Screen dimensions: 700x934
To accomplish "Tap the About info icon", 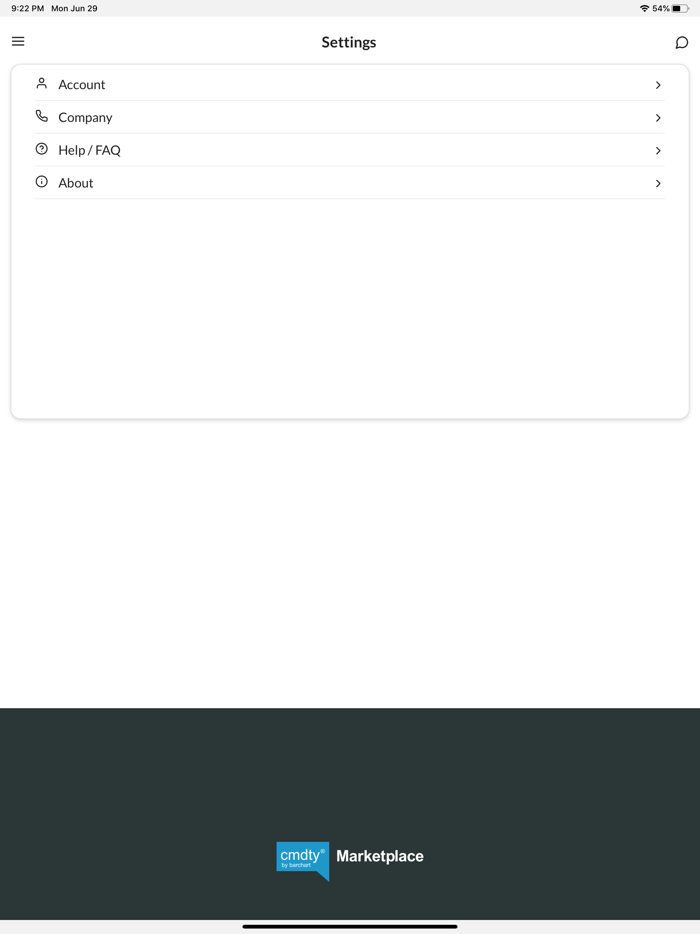I will click(x=42, y=182).
